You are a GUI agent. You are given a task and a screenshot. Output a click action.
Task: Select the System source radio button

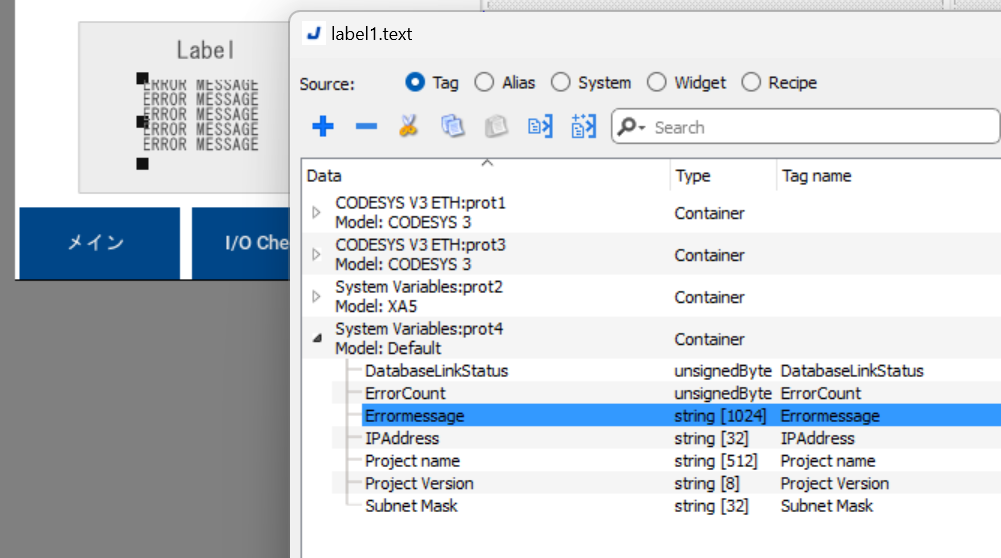[x=561, y=82]
